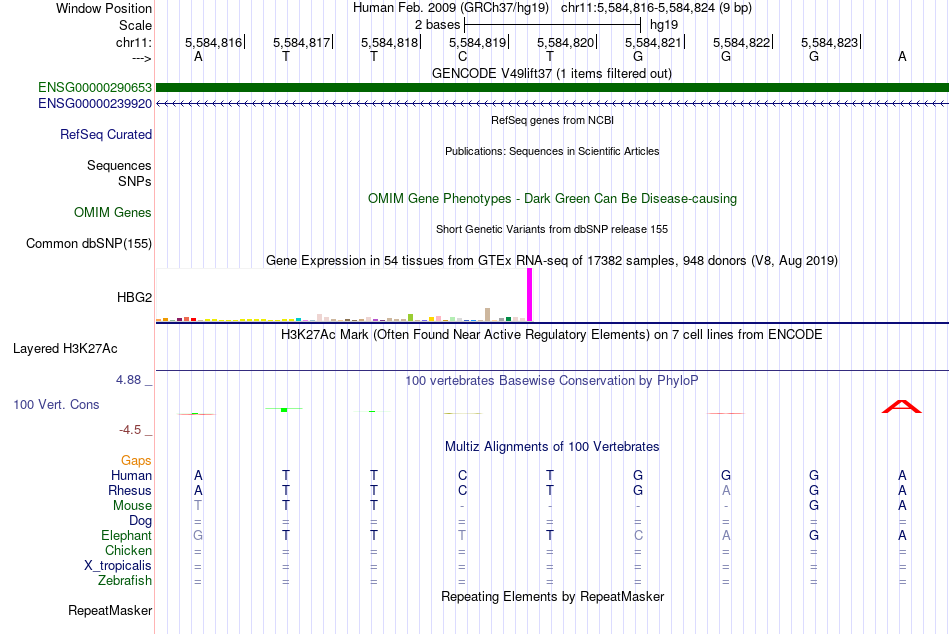This screenshot has width=950, height=634.
Task: Click the Elephant species row label
Action: pos(127,535)
